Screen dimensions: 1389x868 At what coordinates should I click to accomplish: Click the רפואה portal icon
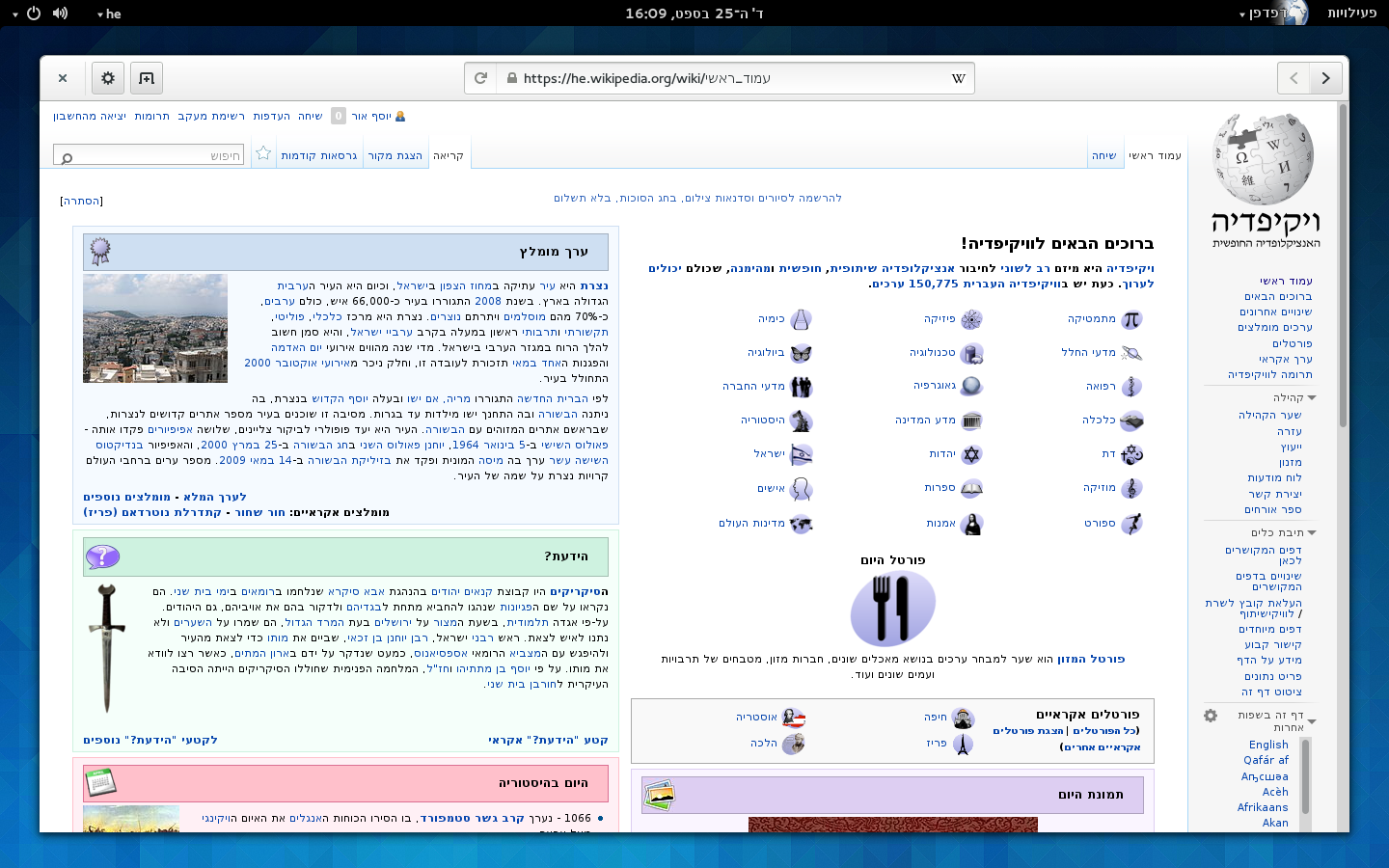coord(1131,387)
